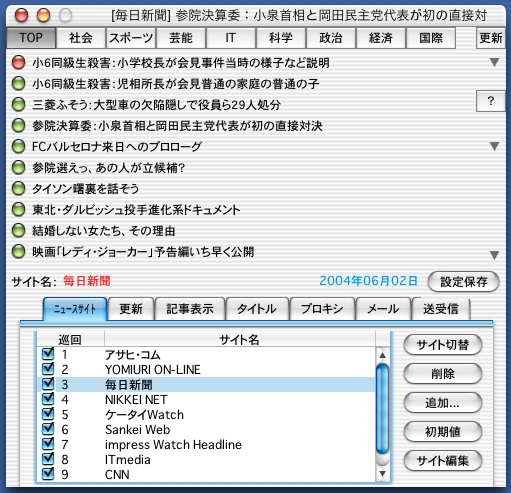The height and width of the screenshot is (493, 511).
Task: Click the サイト切替 button
Action: click(x=443, y=345)
